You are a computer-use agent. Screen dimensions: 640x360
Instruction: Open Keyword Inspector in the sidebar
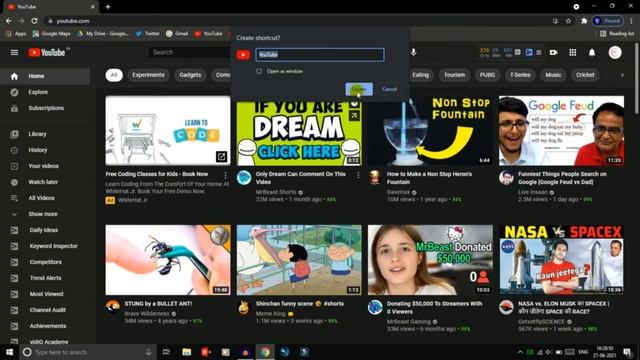[45, 246]
